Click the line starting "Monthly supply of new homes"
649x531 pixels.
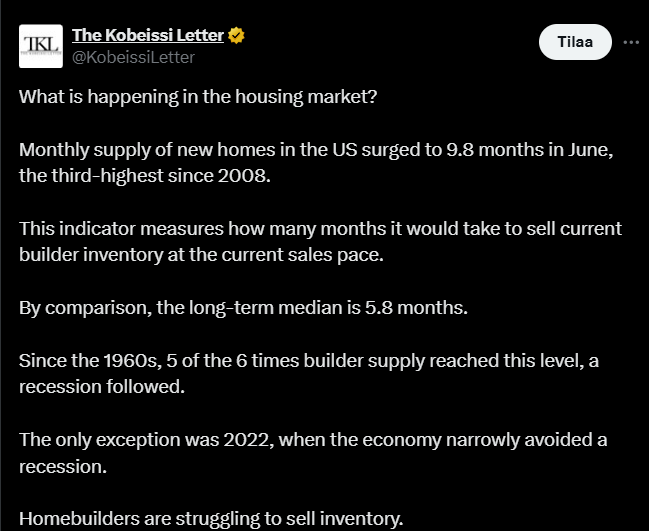click(x=316, y=150)
